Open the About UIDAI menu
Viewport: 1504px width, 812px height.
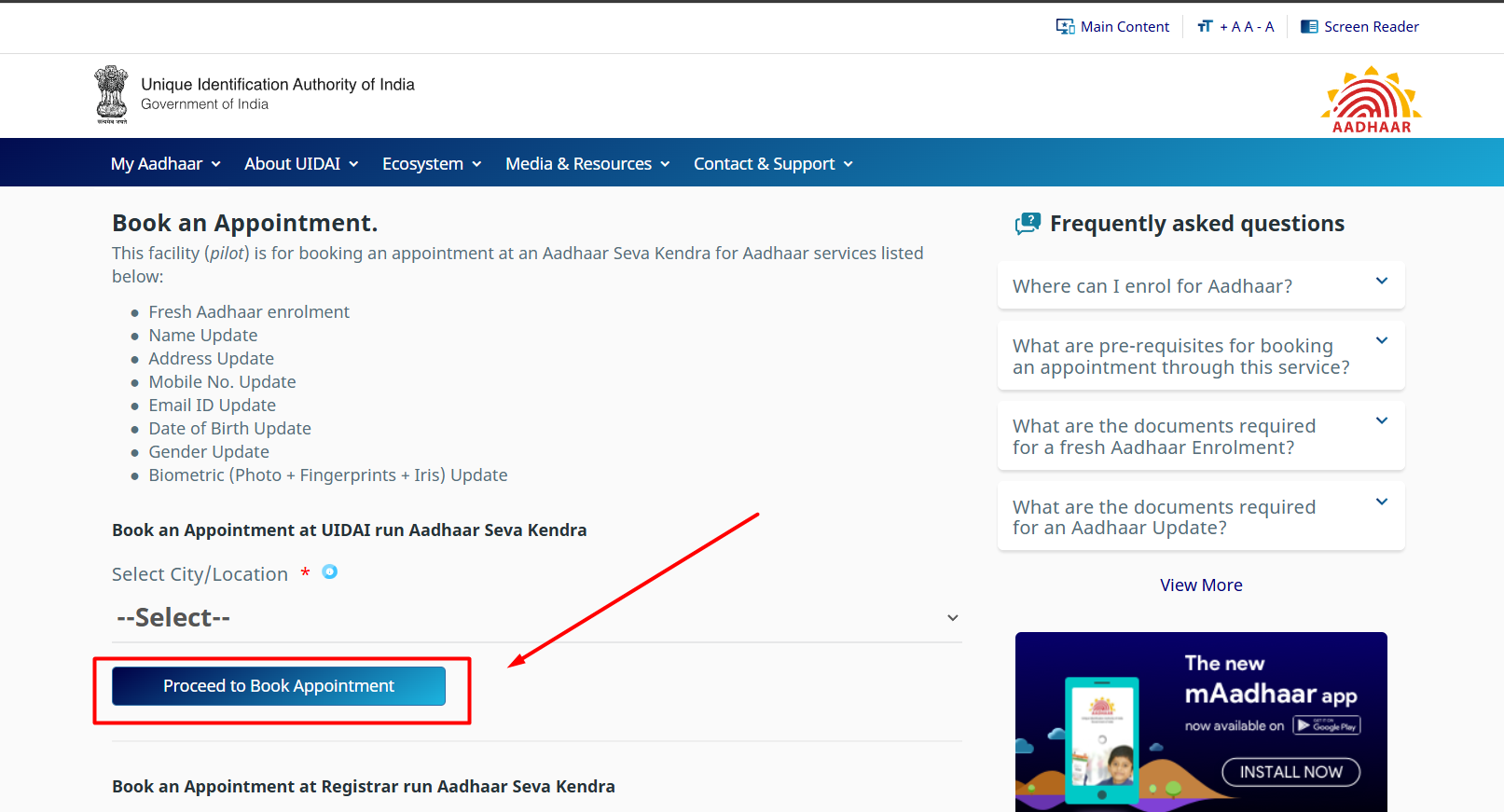point(301,164)
